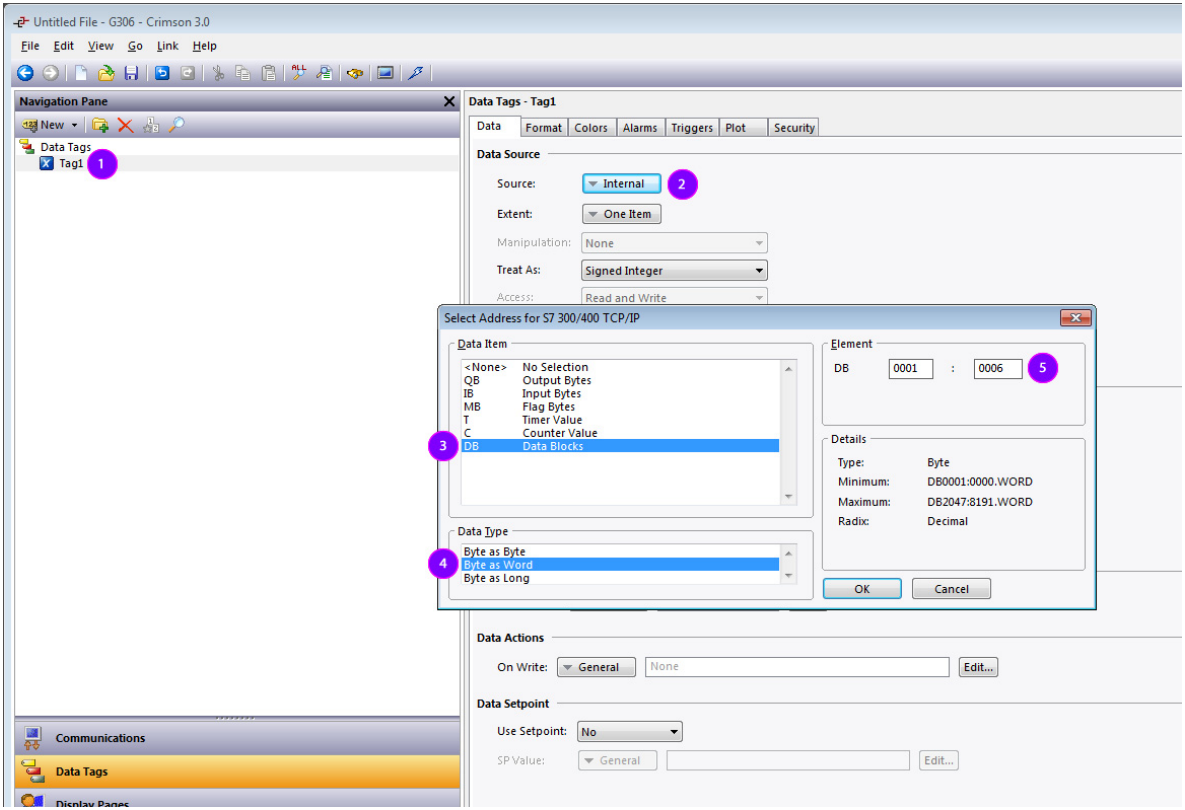This screenshot has height=810, width=1185.
Task: Open the Use Setpoint No dropdown
Action: point(630,731)
